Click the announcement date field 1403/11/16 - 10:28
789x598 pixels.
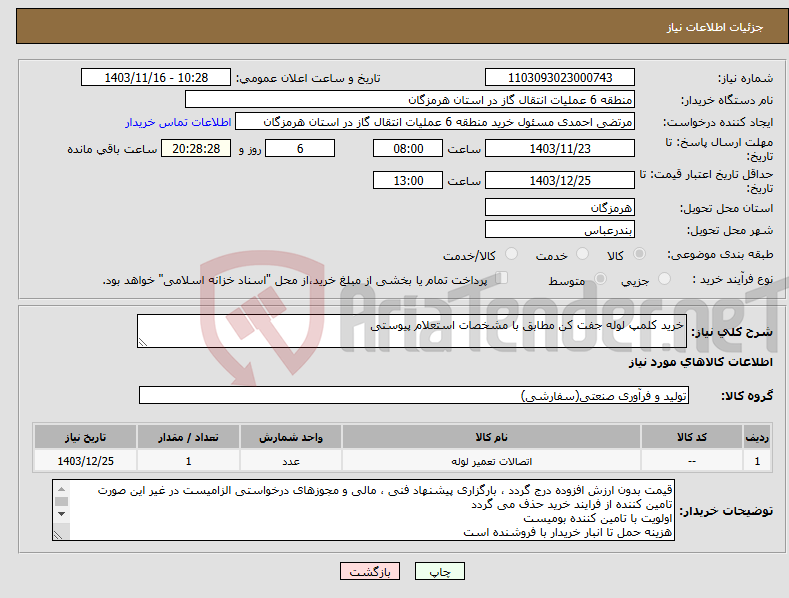coord(156,78)
